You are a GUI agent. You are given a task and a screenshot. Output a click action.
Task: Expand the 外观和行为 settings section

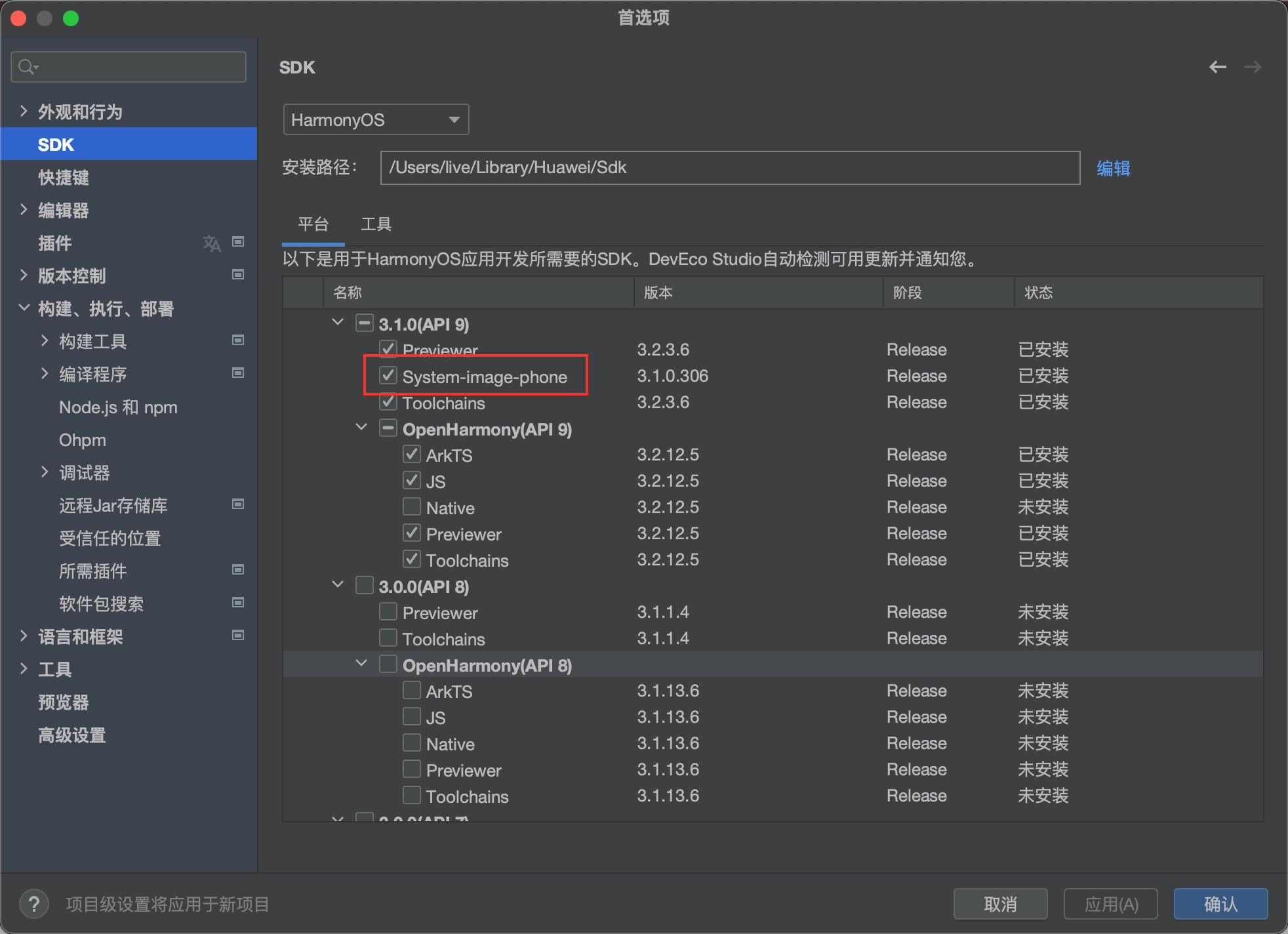[24, 111]
